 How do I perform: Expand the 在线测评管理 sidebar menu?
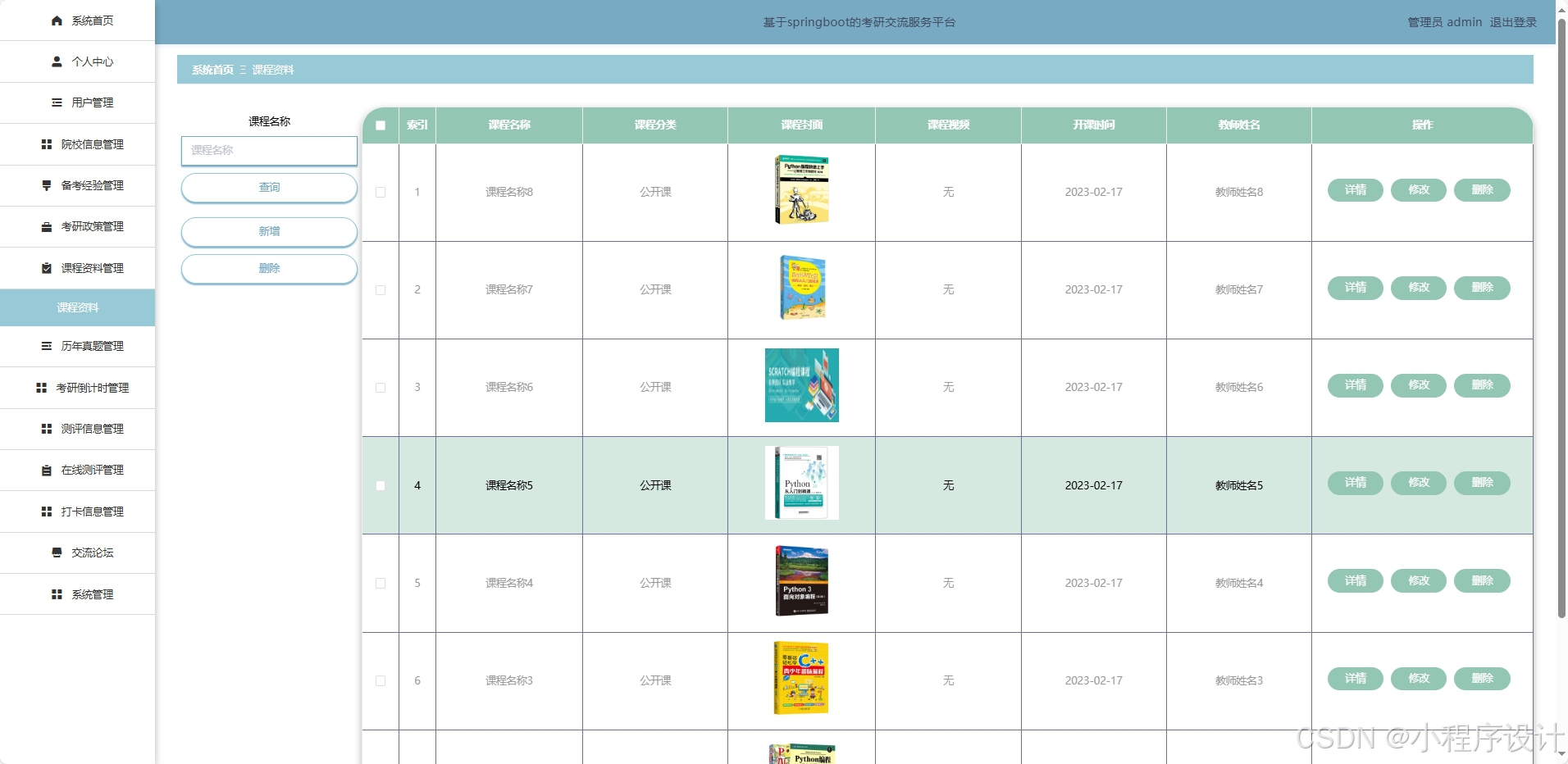(77, 470)
